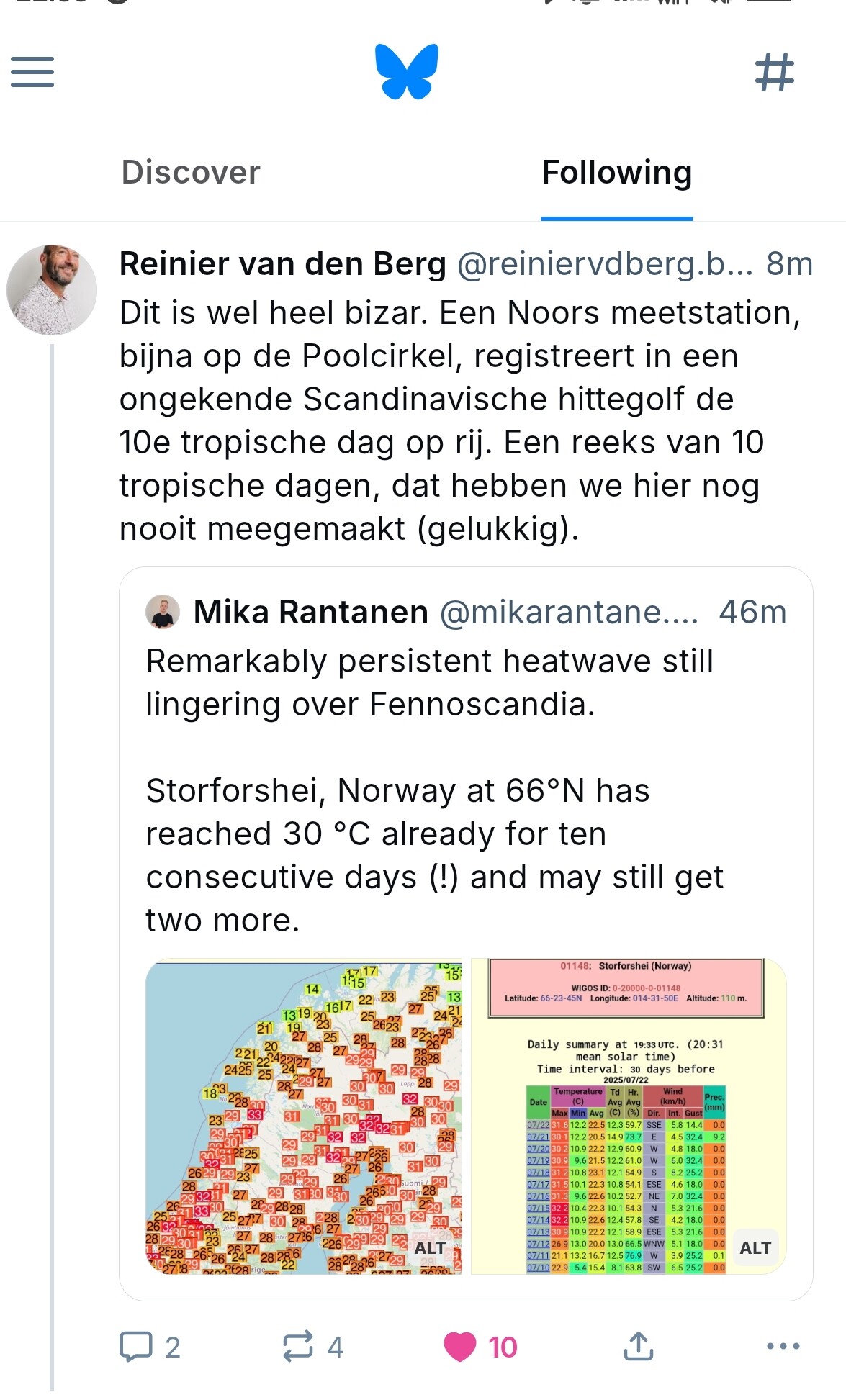Open the hashtag feeds icon
Viewport: 846px width, 1400px height.
click(774, 72)
